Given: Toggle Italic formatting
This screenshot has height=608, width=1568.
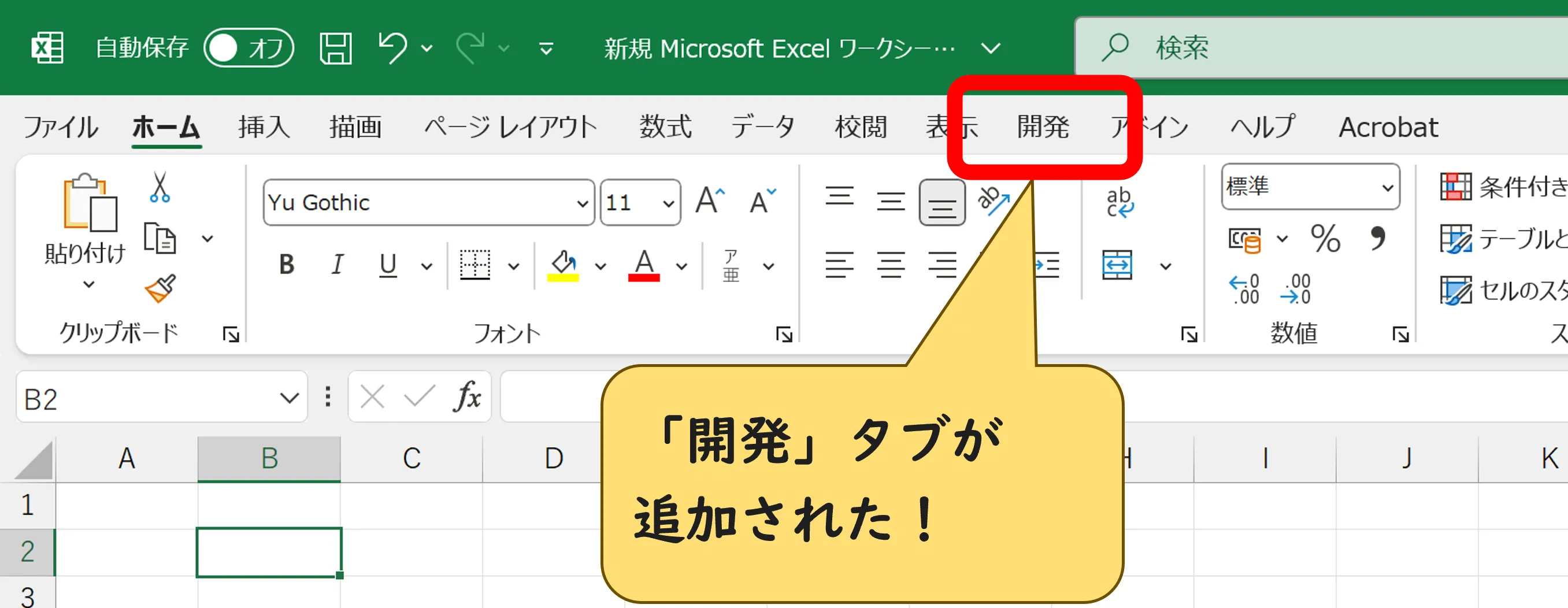Looking at the screenshot, I should (x=337, y=265).
